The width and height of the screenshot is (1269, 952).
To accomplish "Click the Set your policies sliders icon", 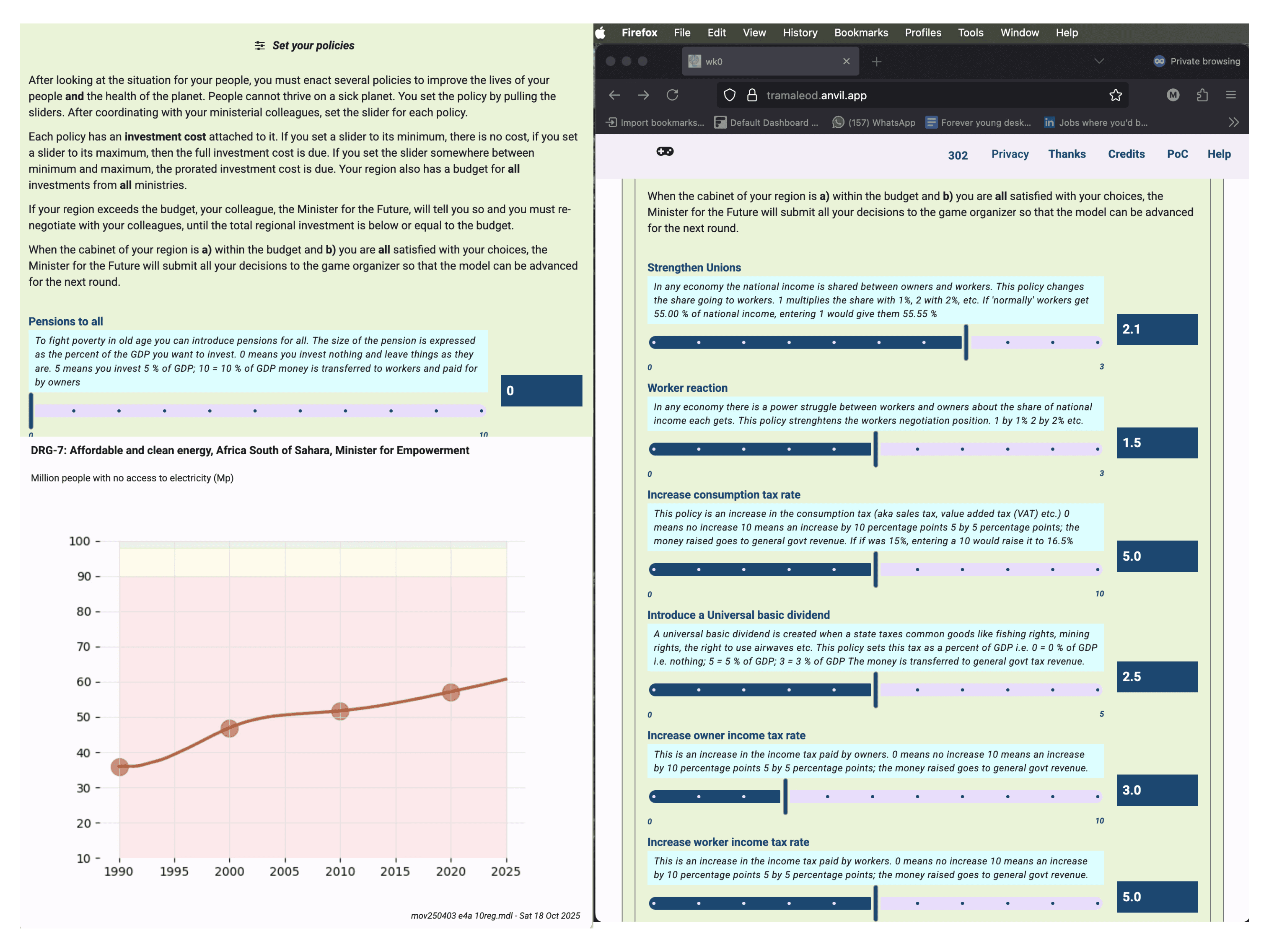I will (260, 45).
